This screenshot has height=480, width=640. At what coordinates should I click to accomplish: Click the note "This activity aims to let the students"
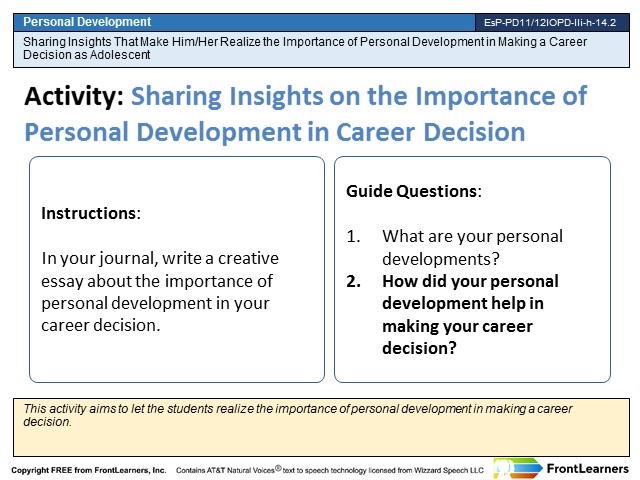pyautogui.click(x=298, y=415)
